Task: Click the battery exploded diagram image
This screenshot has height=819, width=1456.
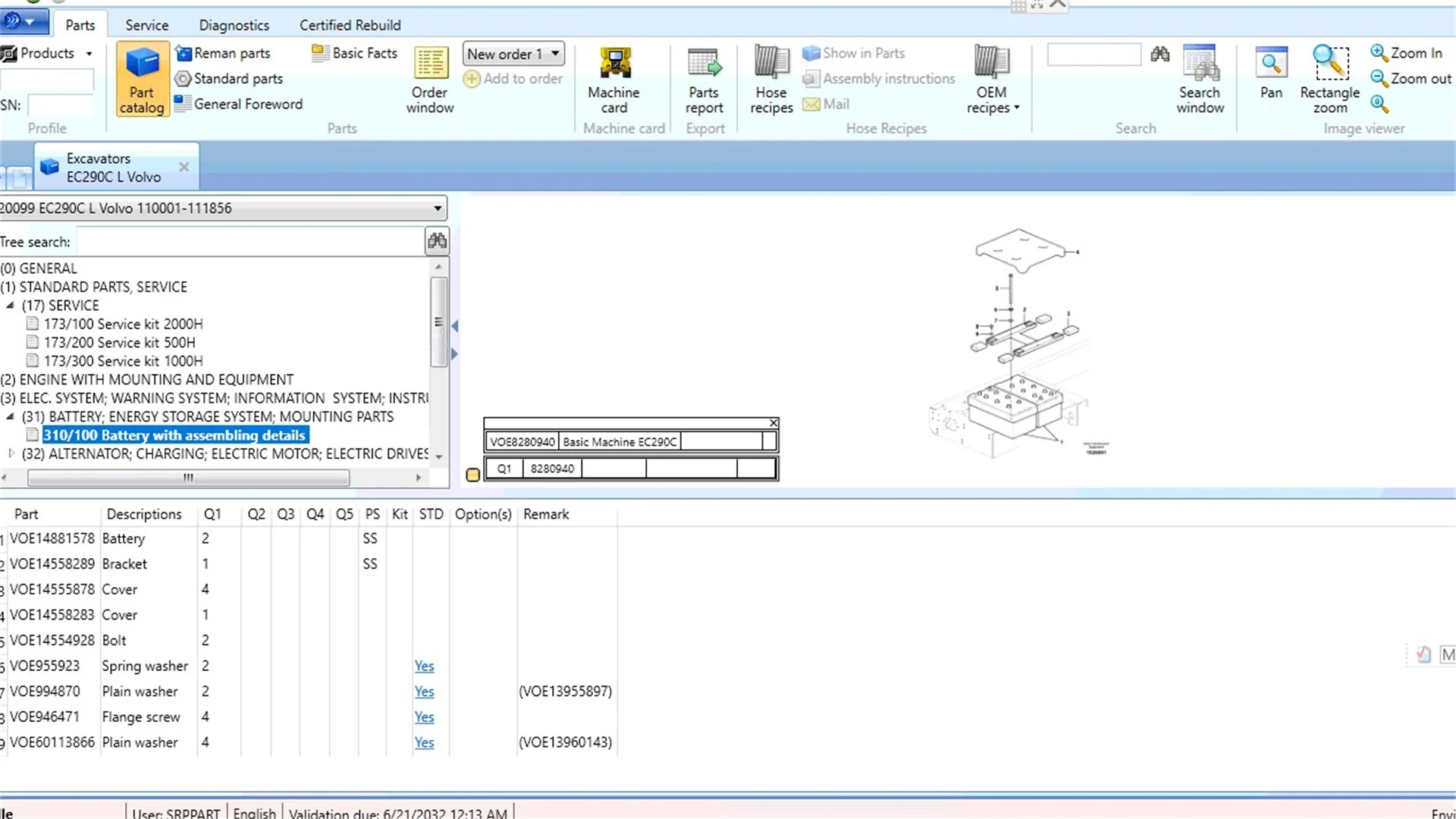Action: (1020, 344)
